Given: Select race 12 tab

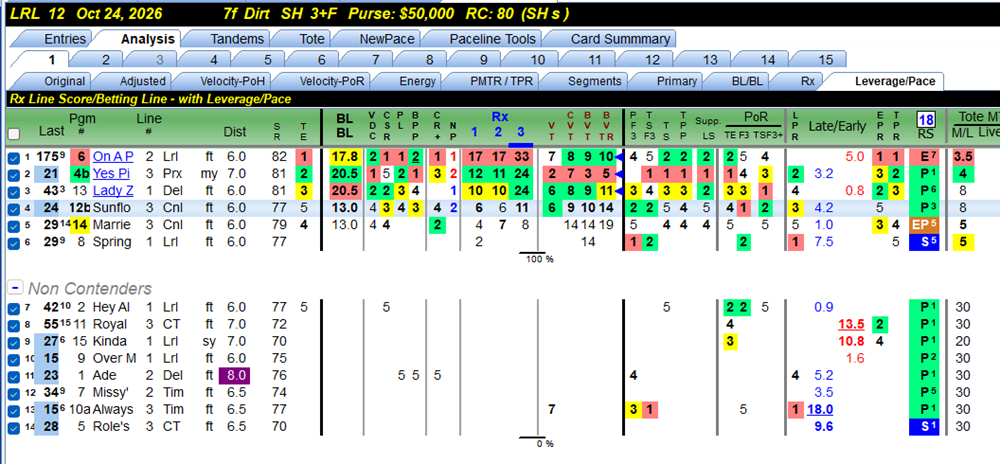Looking at the screenshot, I should pos(652,61).
